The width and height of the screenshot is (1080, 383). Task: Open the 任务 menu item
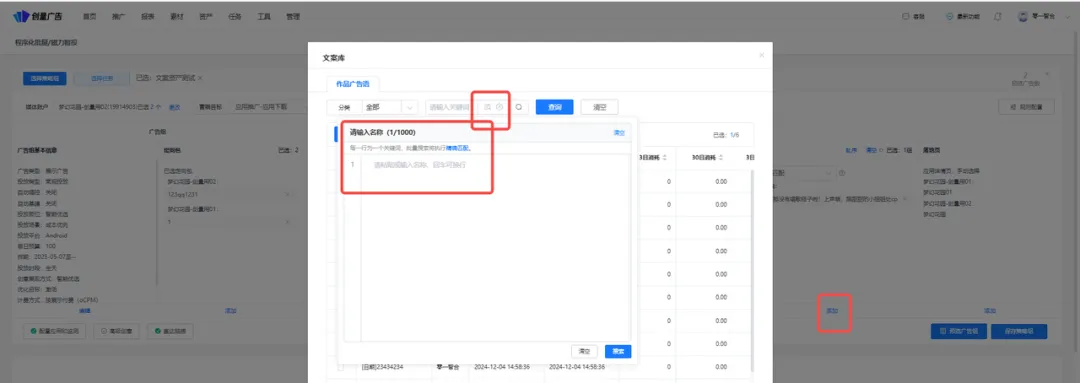tap(234, 17)
